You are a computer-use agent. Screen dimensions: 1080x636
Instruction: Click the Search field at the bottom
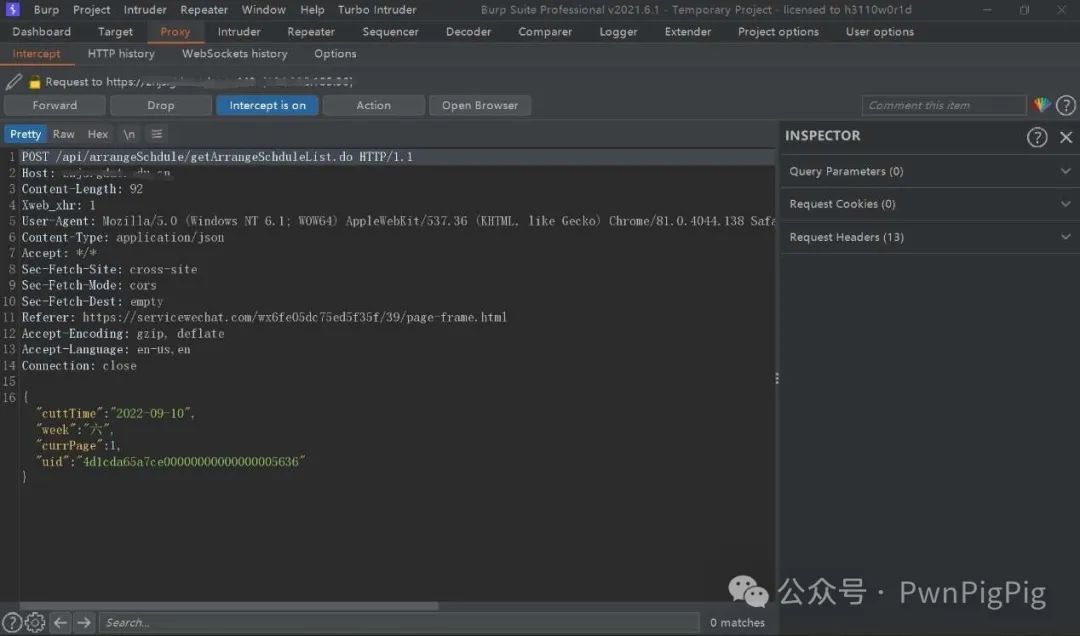click(x=399, y=622)
